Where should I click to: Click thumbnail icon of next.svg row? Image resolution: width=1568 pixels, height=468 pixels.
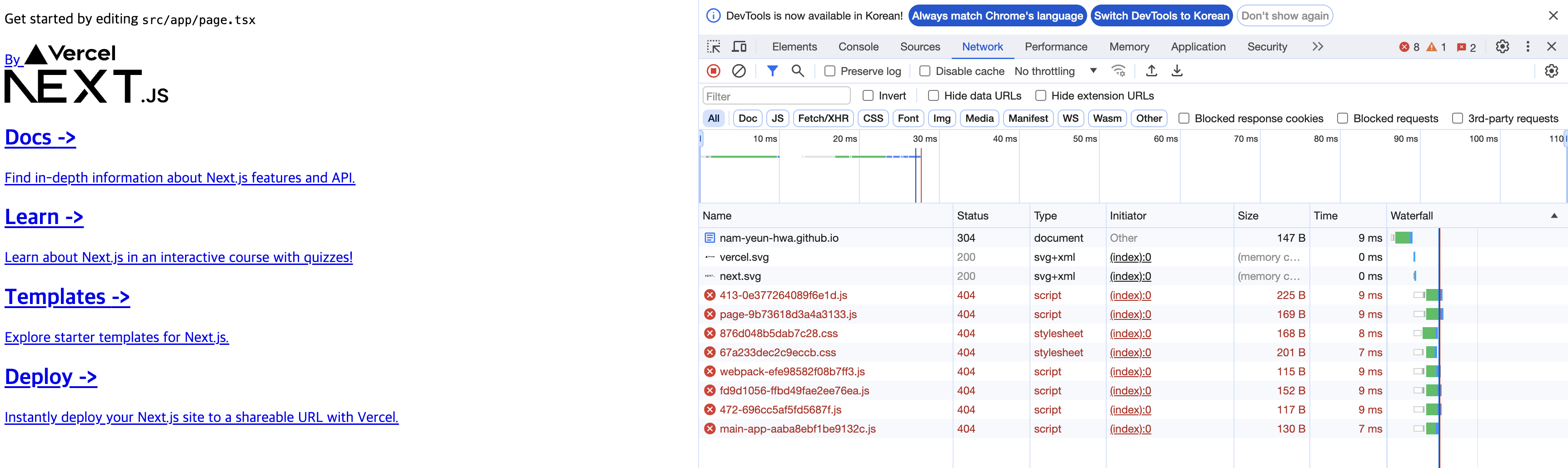tap(710, 276)
